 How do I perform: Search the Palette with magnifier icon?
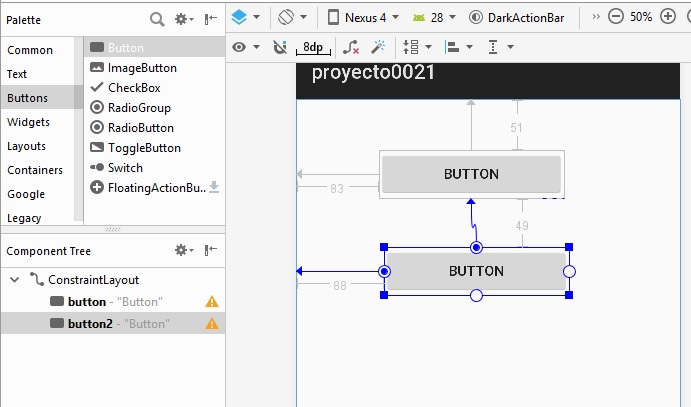[157, 19]
